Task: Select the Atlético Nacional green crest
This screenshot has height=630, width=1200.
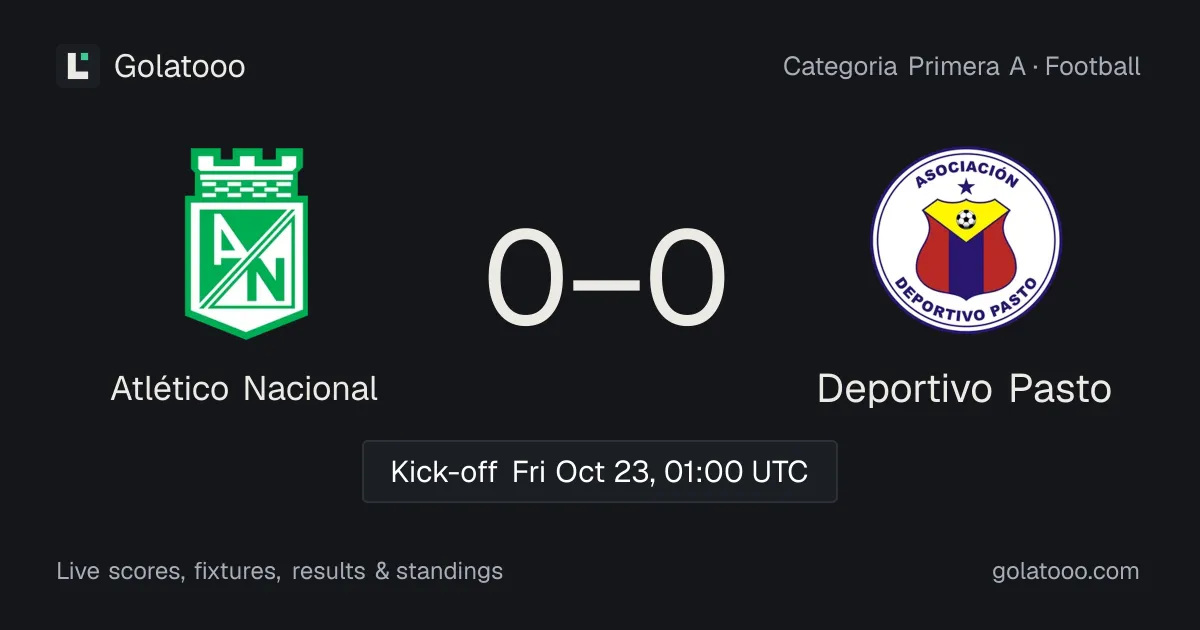Action: click(x=245, y=243)
